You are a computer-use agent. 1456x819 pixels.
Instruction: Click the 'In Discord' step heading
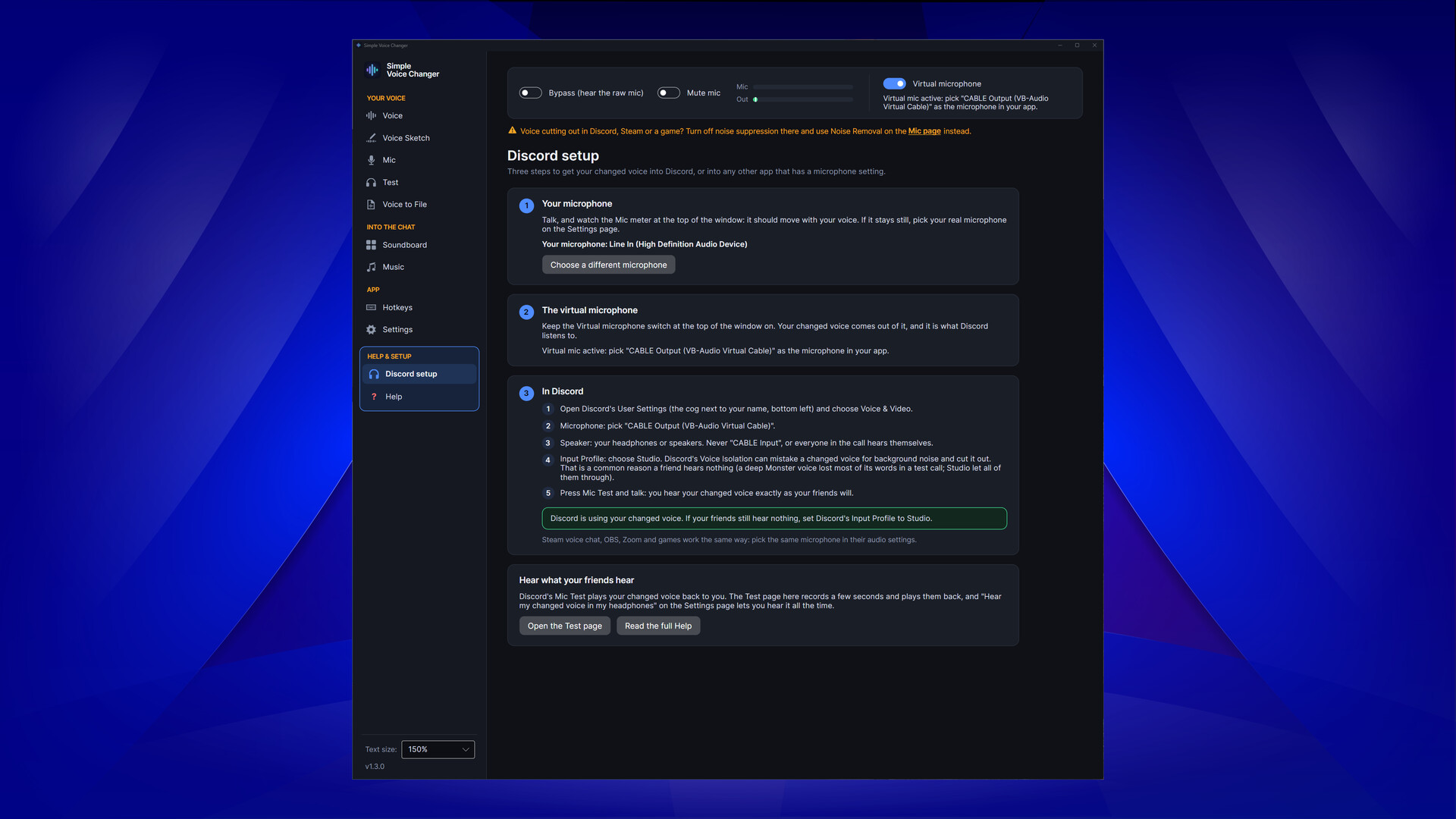[563, 391]
